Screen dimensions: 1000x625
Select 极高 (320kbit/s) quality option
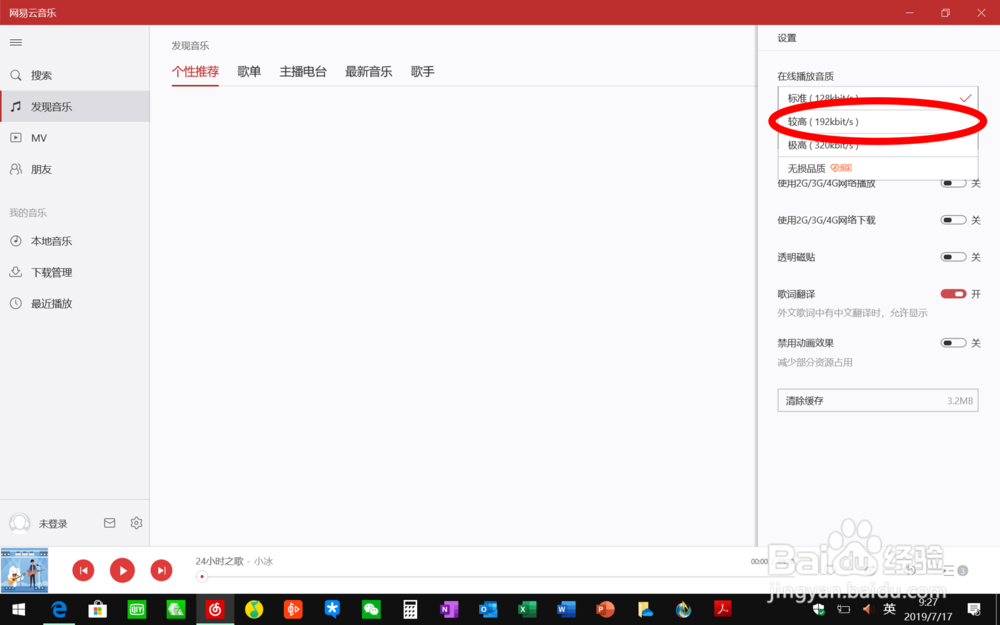[878, 145]
